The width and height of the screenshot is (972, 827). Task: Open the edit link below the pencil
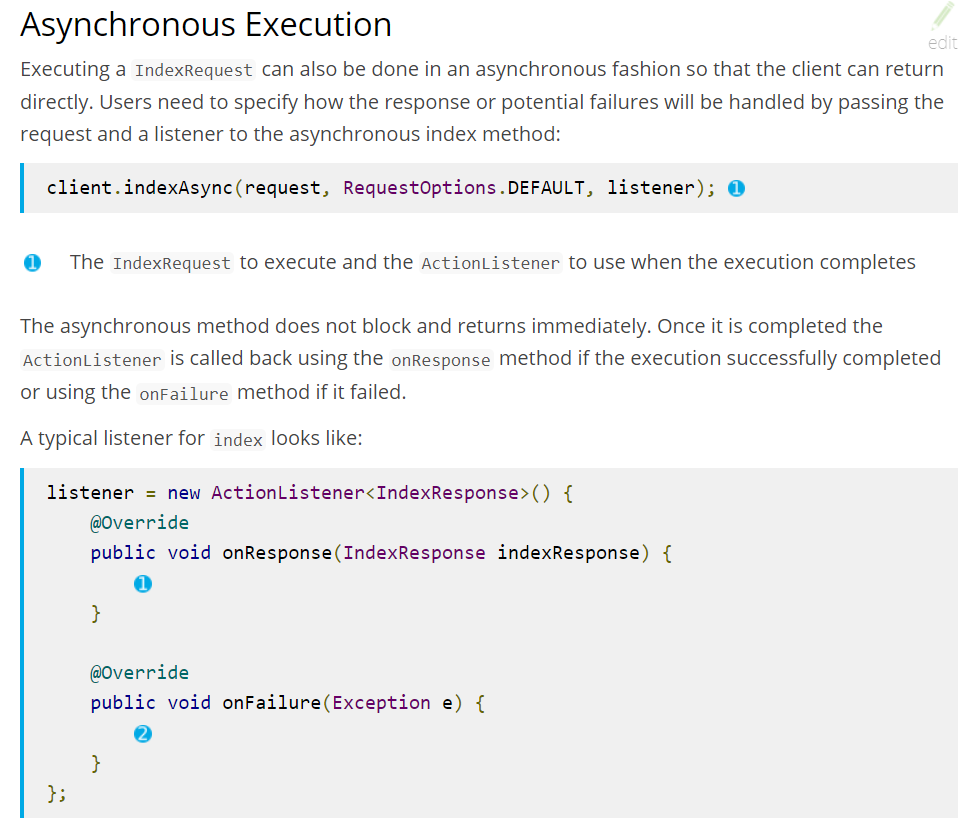942,43
